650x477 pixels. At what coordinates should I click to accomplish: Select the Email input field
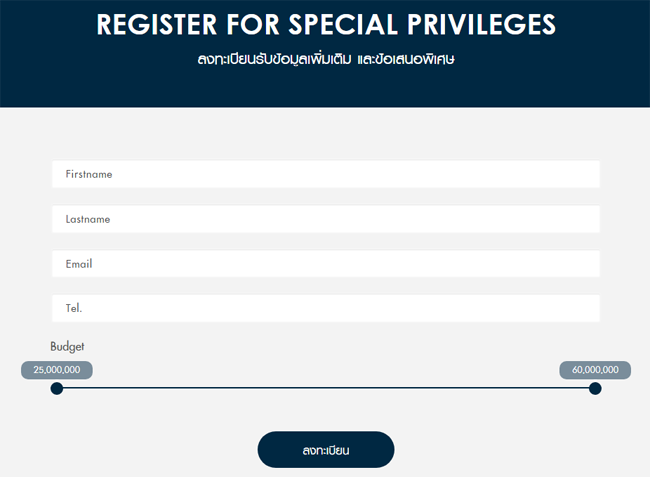(325, 264)
